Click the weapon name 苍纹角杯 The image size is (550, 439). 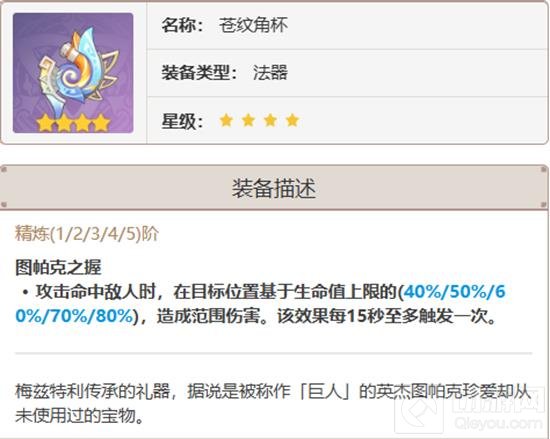[x=253, y=25]
